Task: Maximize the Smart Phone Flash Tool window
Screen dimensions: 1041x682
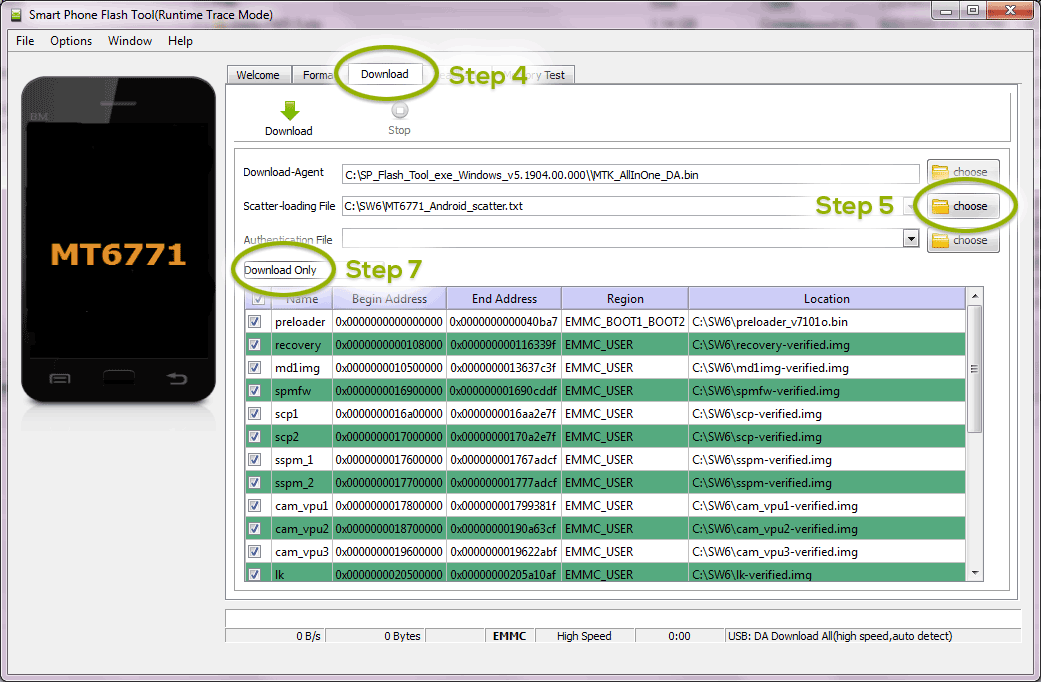Action: click(x=973, y=11)
